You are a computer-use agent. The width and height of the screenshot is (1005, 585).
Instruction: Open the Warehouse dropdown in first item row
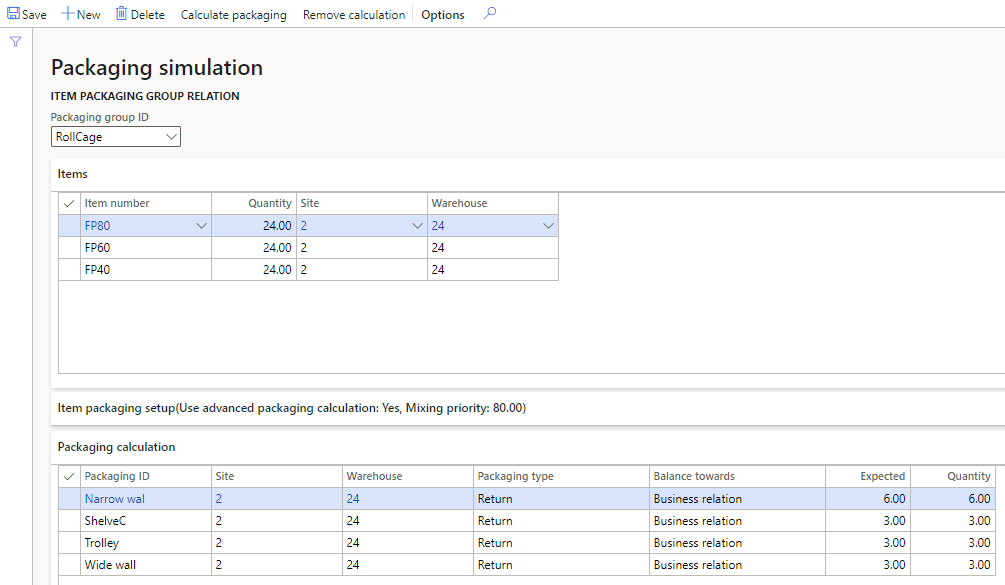point(547,226)
